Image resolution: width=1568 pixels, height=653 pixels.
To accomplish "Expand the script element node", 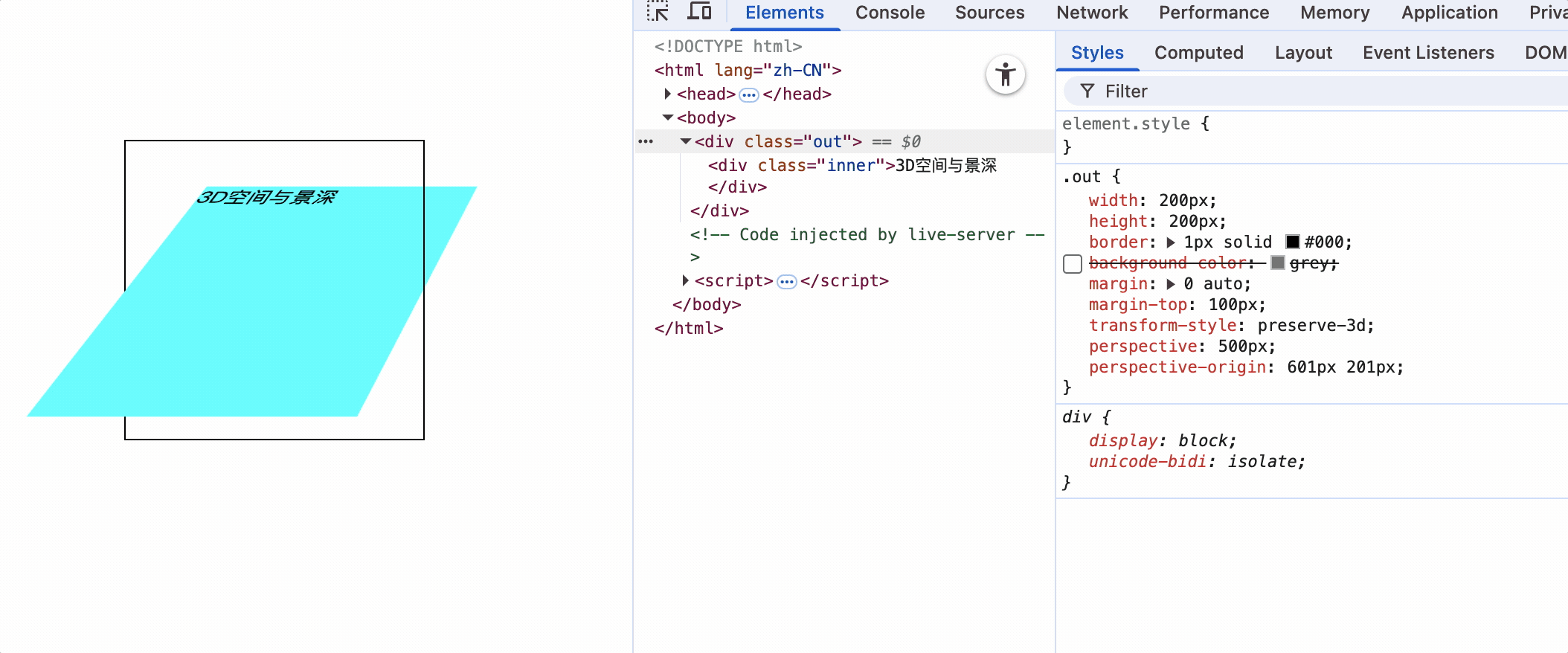I will click(x=685, y=280).
